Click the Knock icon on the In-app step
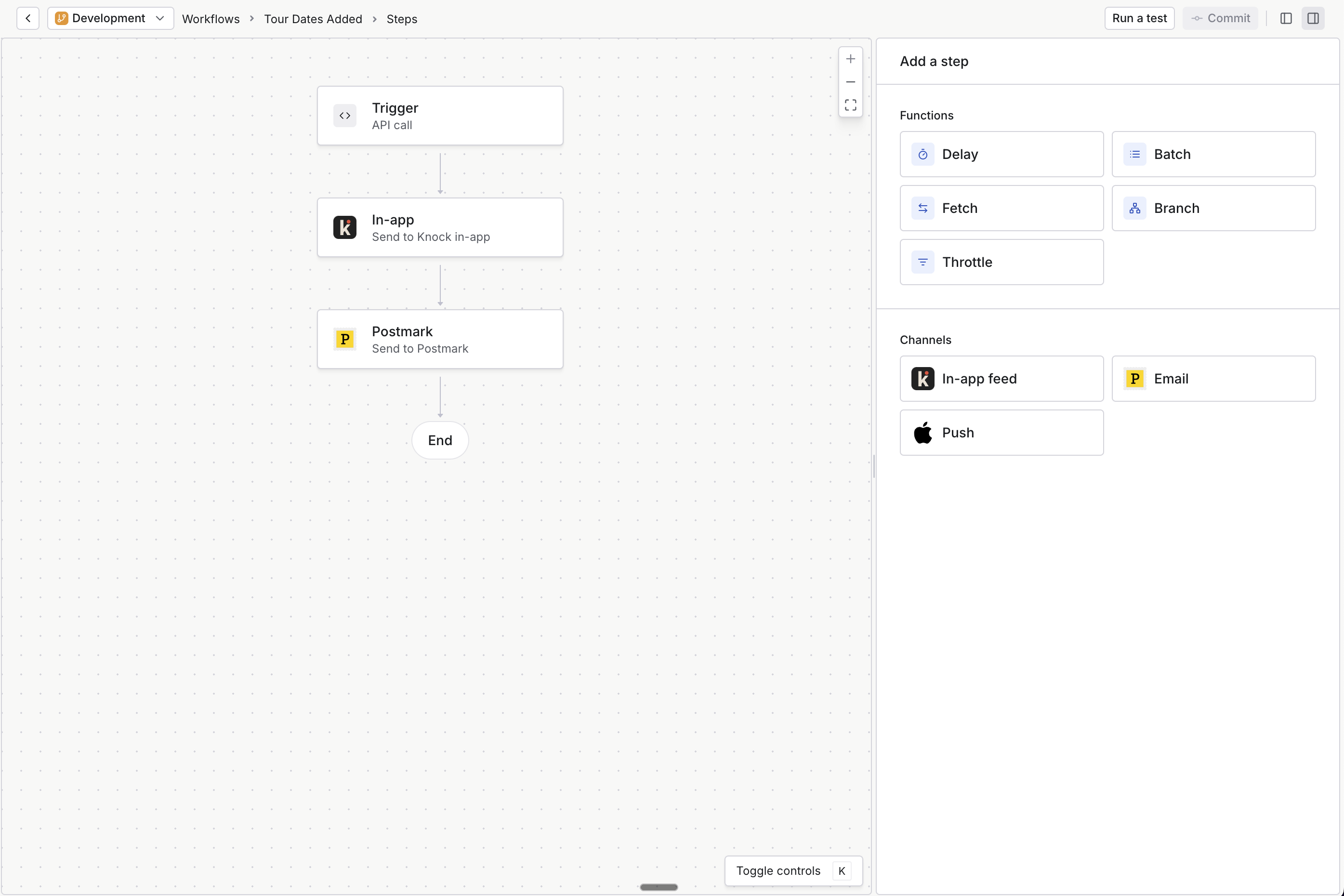Screen dimensions: 1344x896 (345, 227)
